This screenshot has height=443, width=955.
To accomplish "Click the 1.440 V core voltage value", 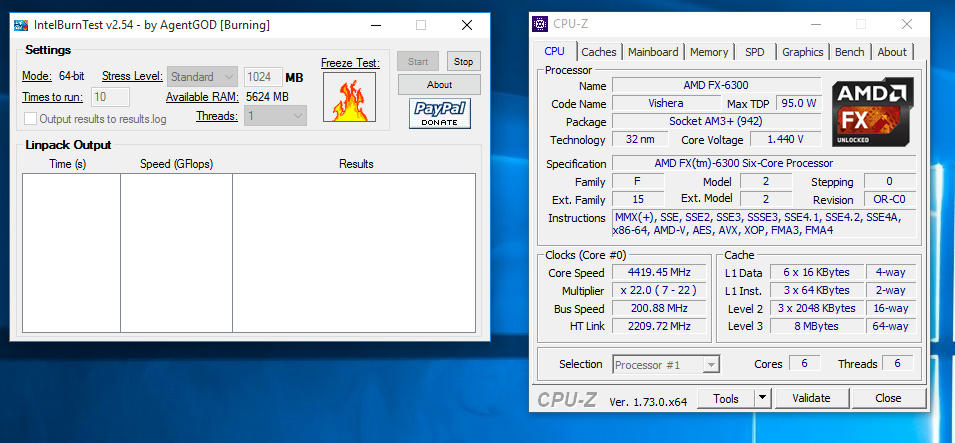I will (x=786, y=139).
